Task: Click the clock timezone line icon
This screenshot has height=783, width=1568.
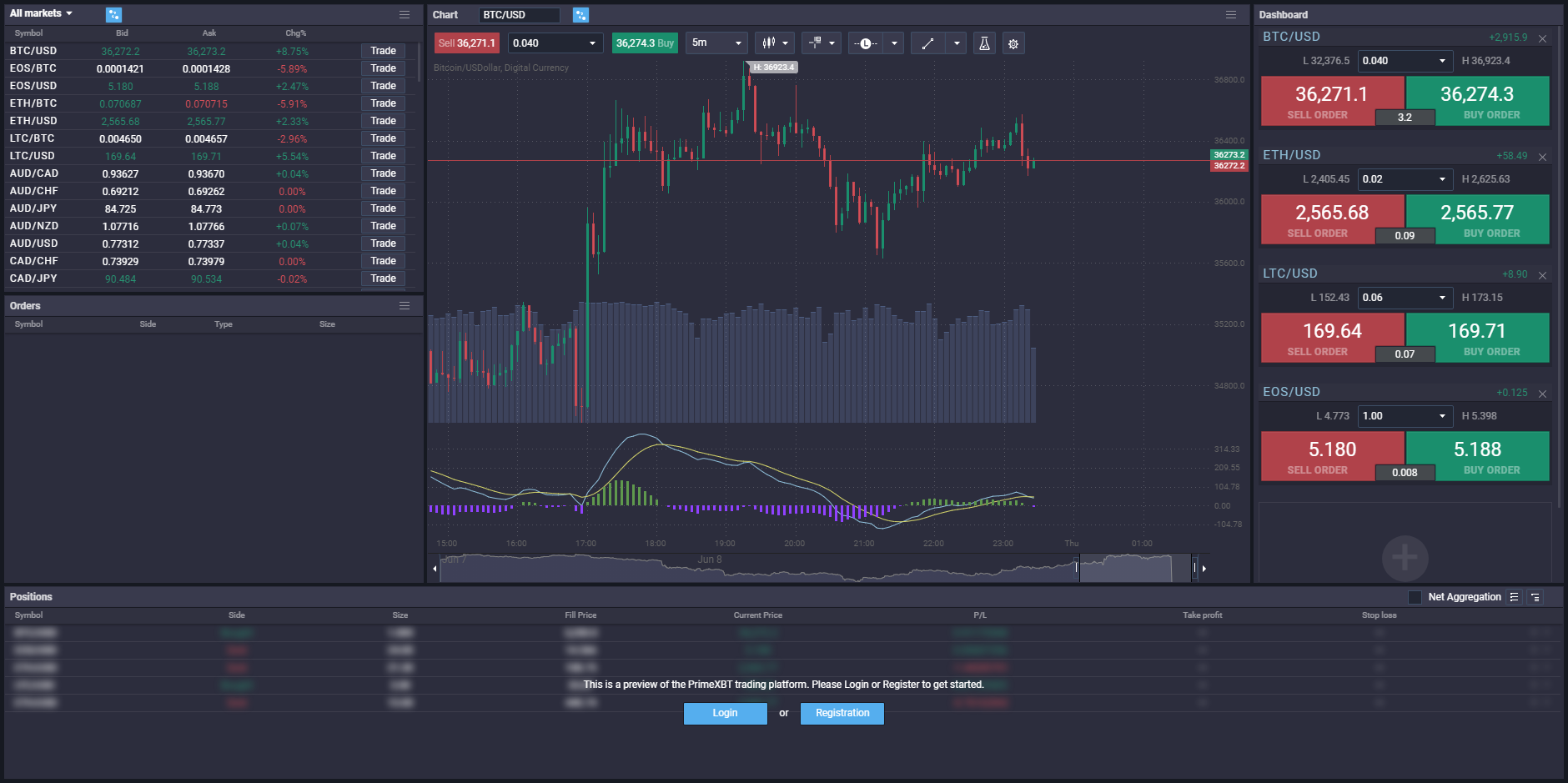Action: pyautogui.click(x=866, y=43)
